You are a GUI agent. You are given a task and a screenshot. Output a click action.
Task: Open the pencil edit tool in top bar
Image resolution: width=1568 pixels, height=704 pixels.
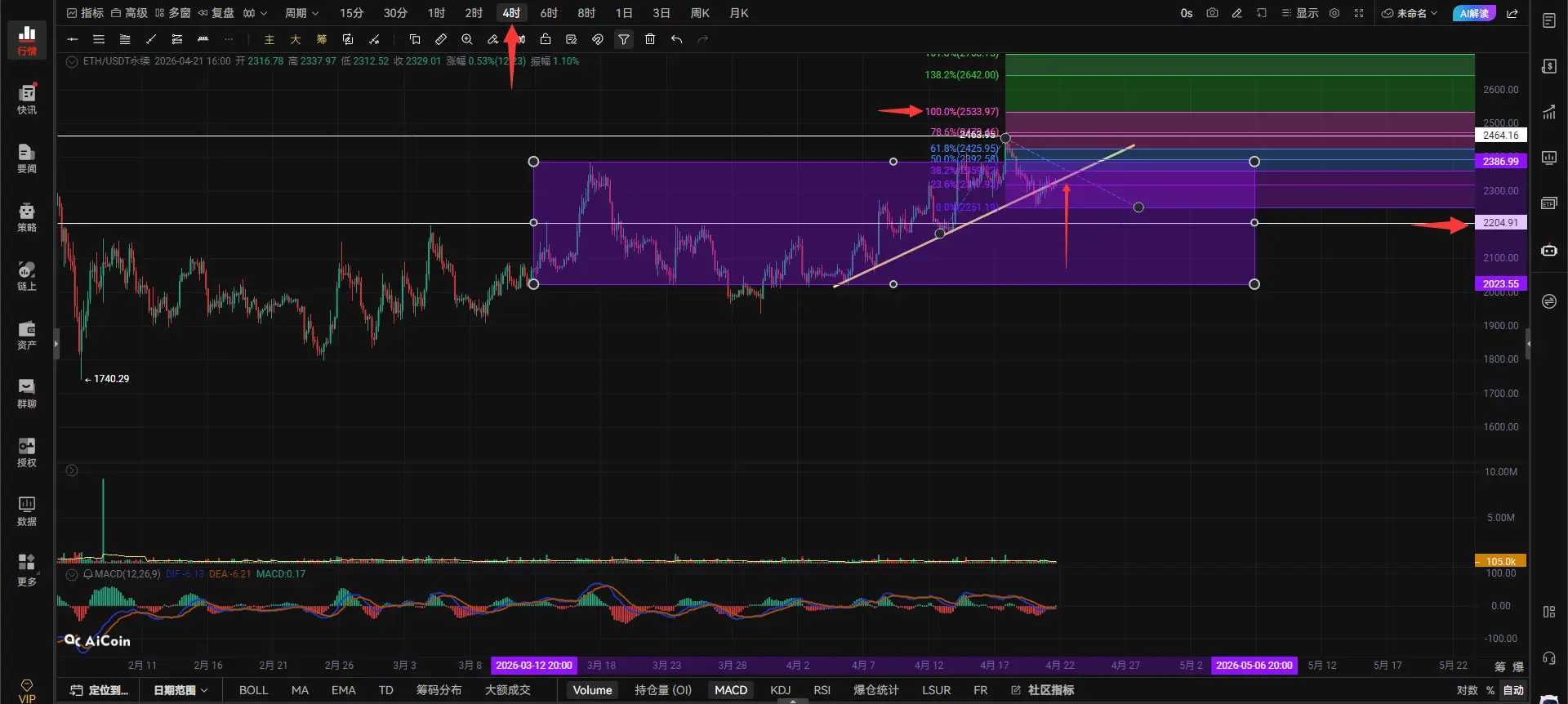(x=1237, y=13)
